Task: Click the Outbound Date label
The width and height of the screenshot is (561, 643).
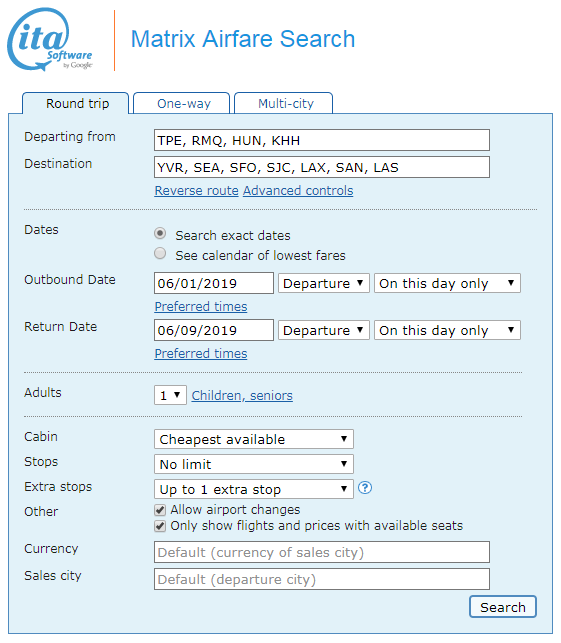Action: (70, 280)
